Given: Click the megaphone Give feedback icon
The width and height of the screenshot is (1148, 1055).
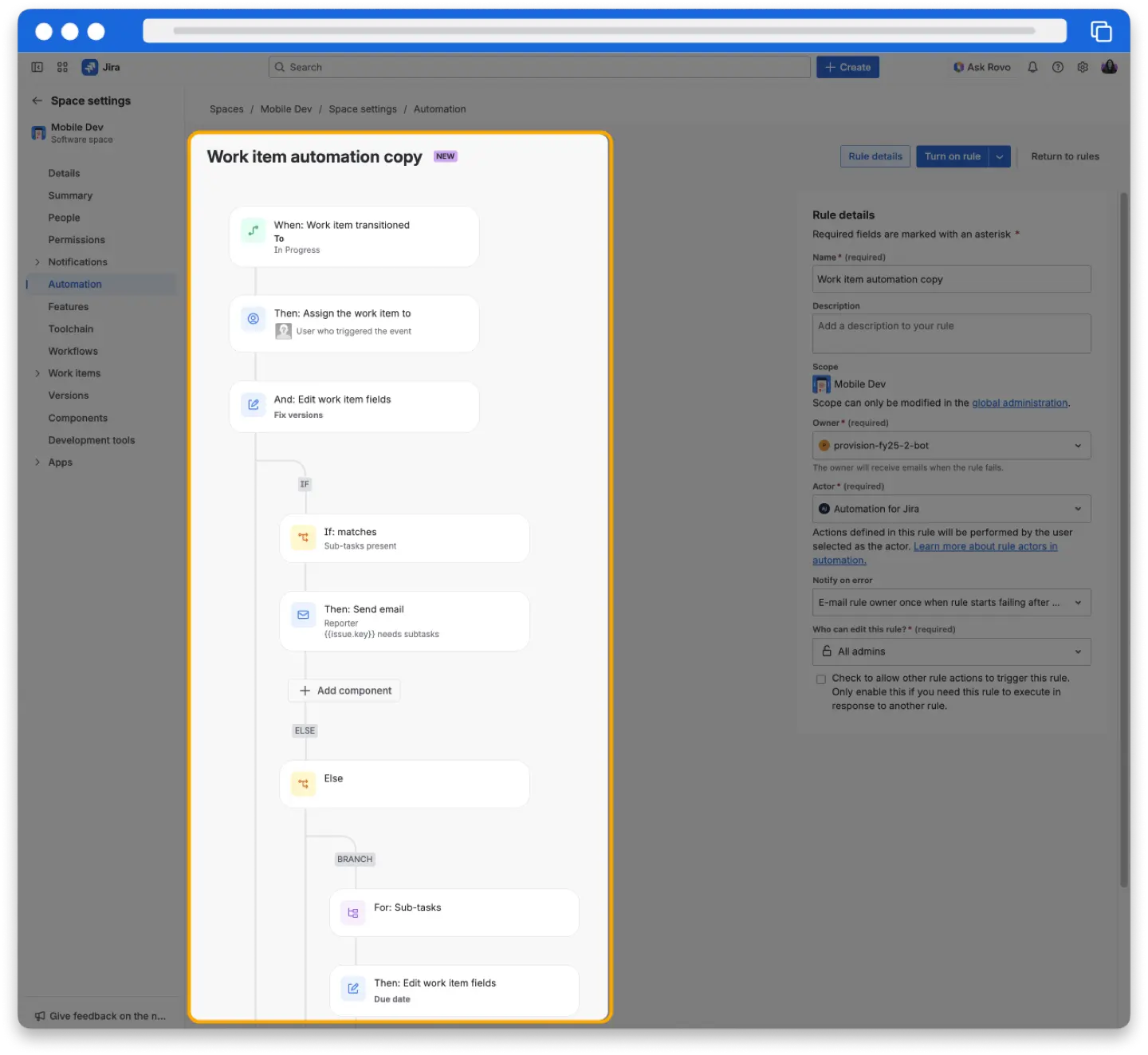Looking at the screenshot, I should (x=40, y=1016).
